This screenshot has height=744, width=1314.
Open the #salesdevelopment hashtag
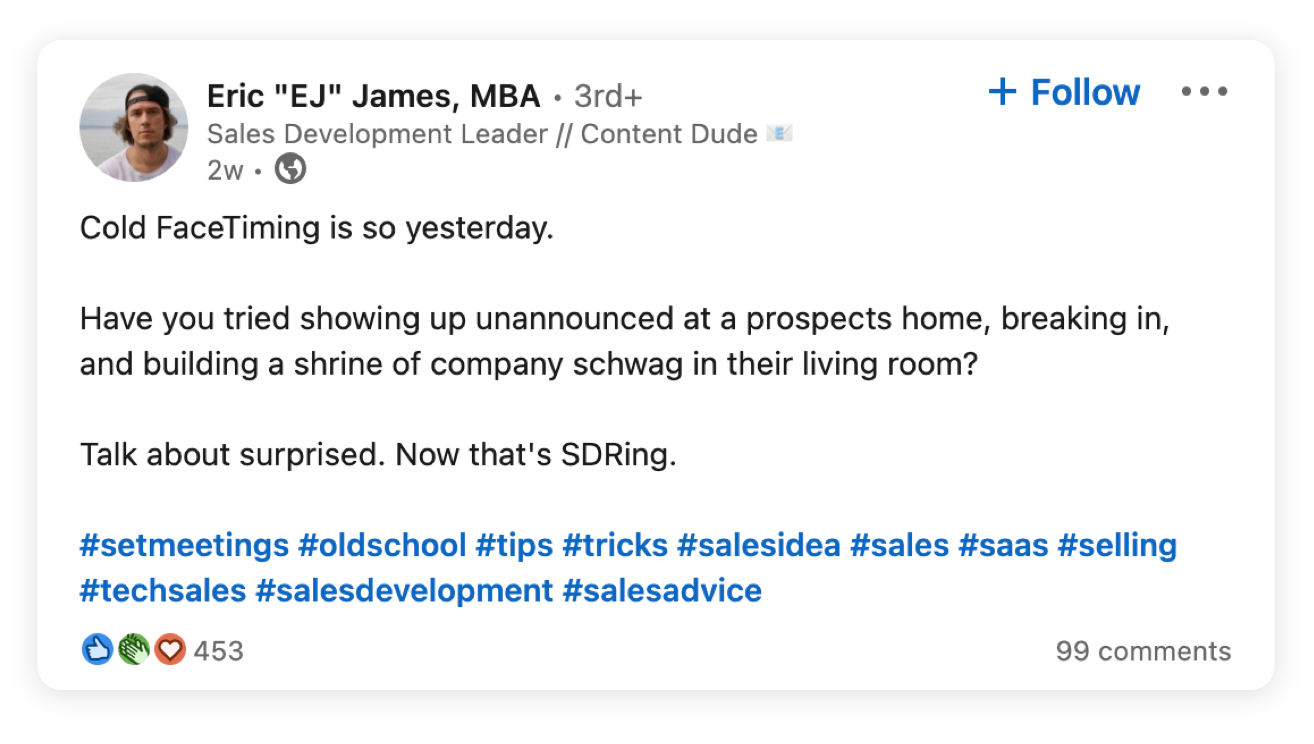tap(404, 590)
